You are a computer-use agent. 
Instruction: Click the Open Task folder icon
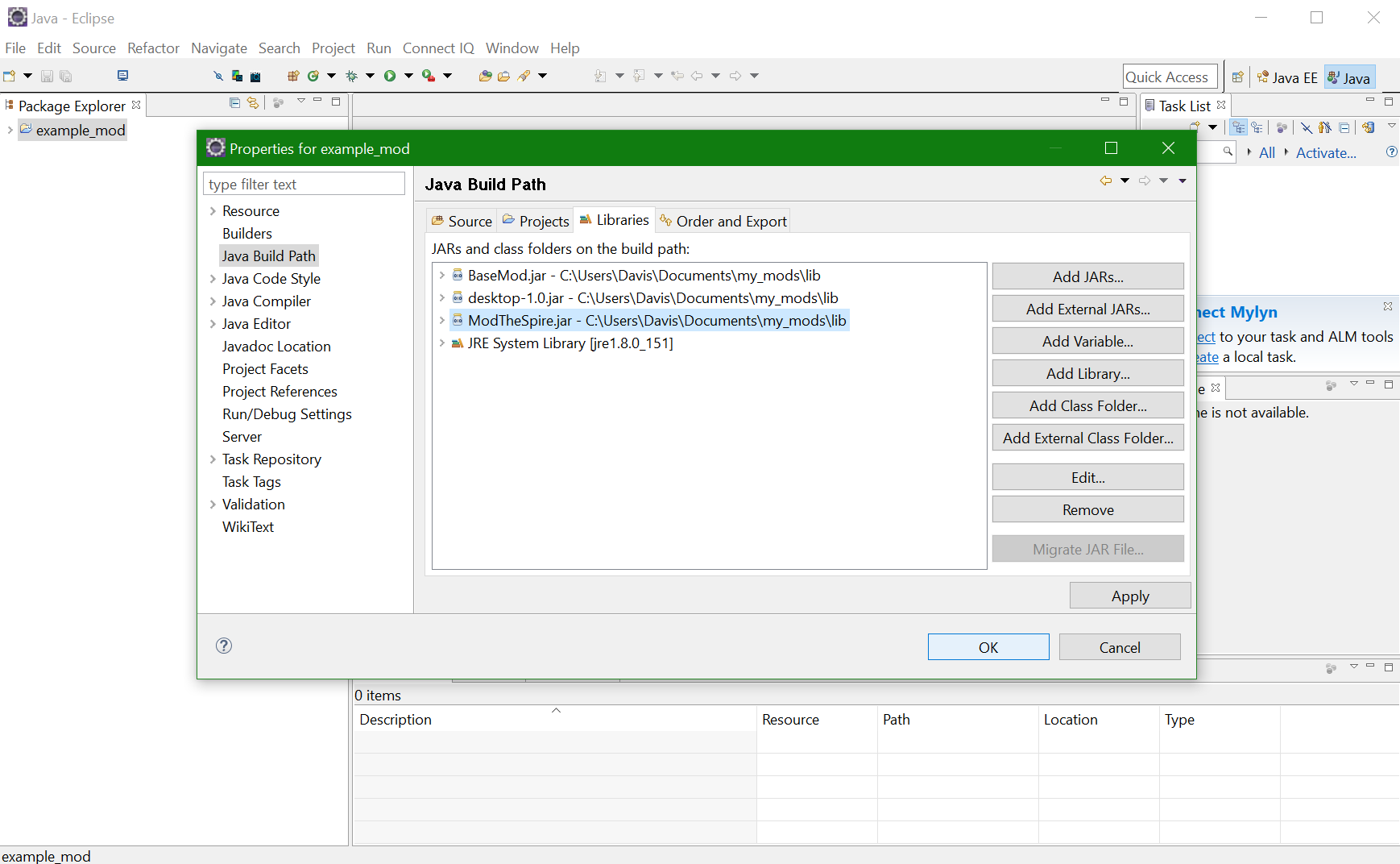tap(503, 76)
